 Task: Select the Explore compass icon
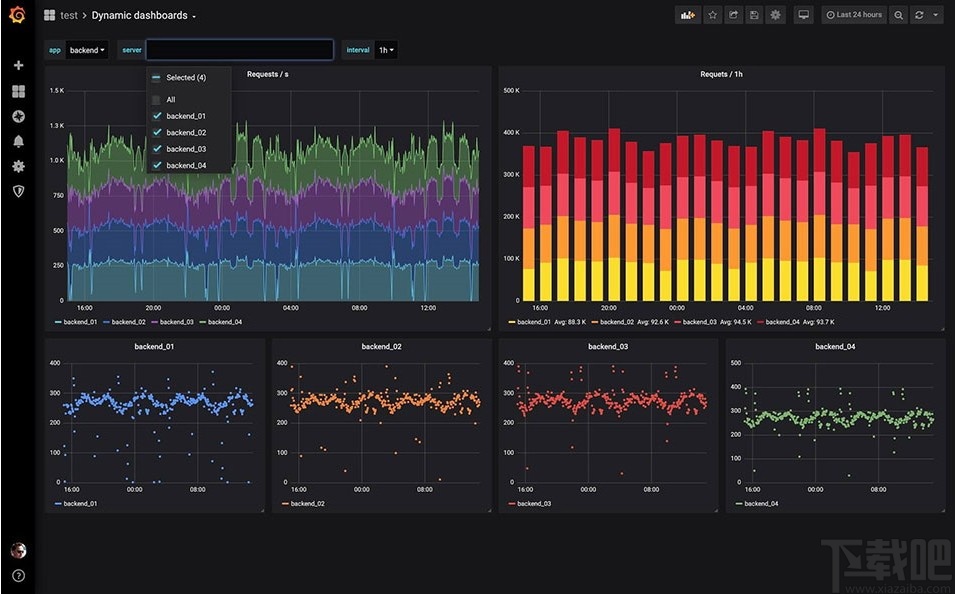click(x=17, y=116)
